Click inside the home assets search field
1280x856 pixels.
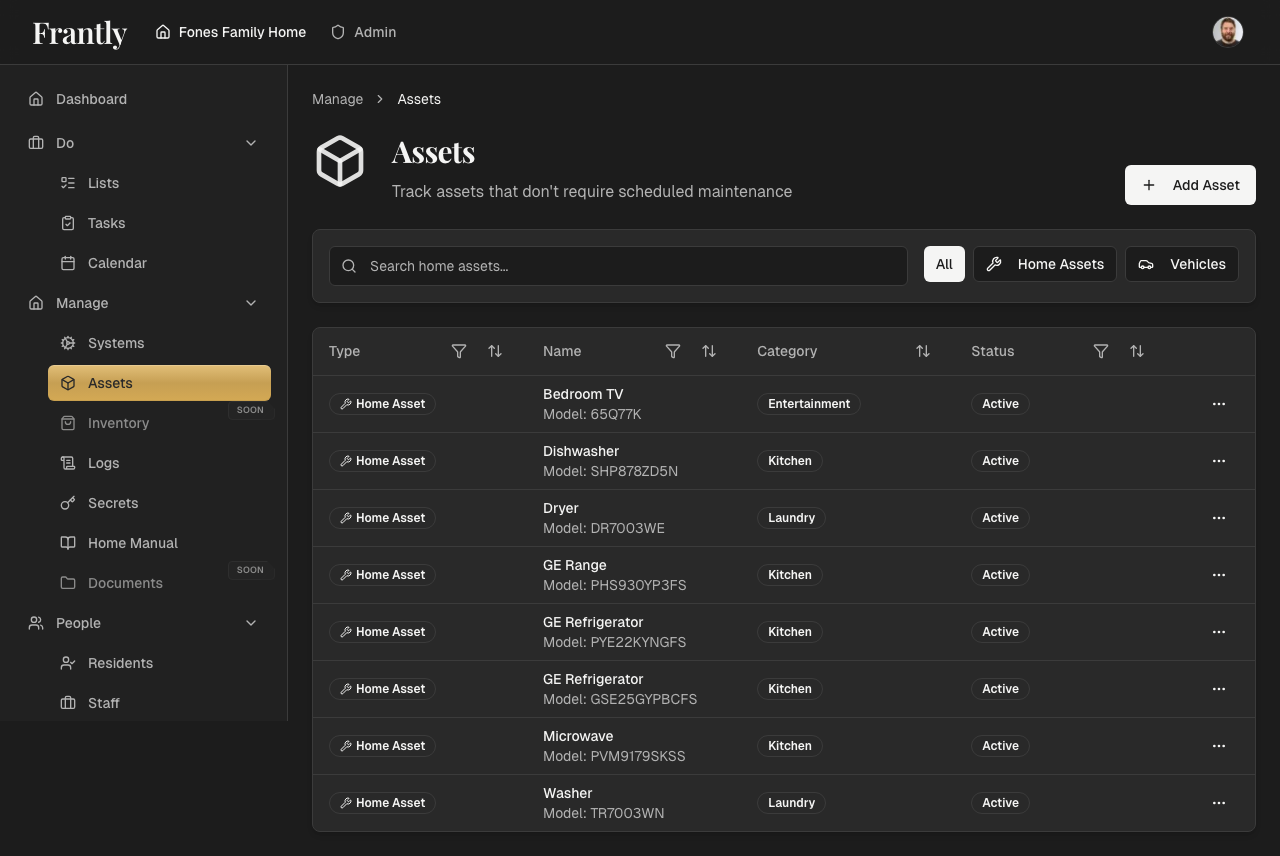click(618, 266)
